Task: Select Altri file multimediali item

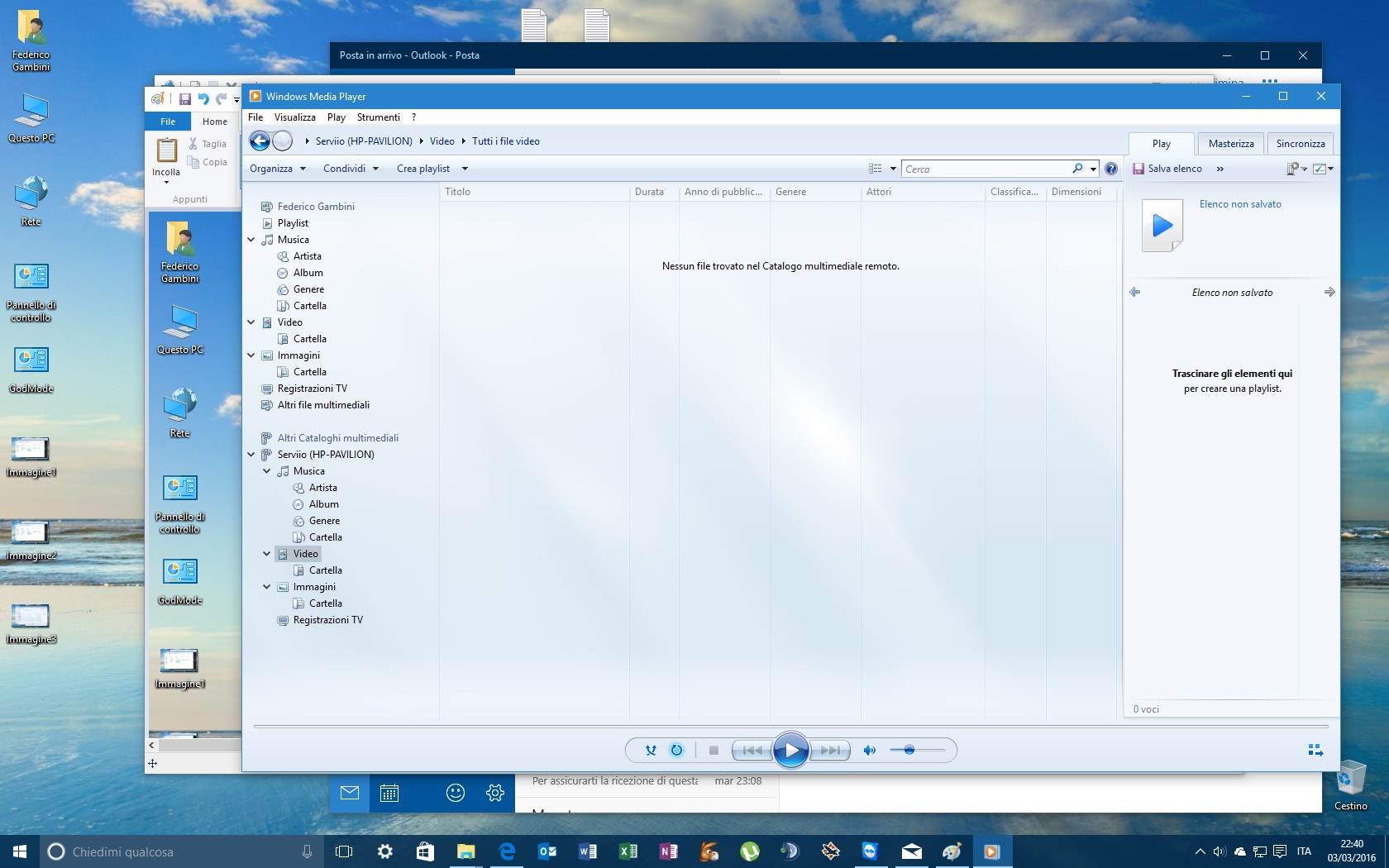Action: [x=323, y=405]
